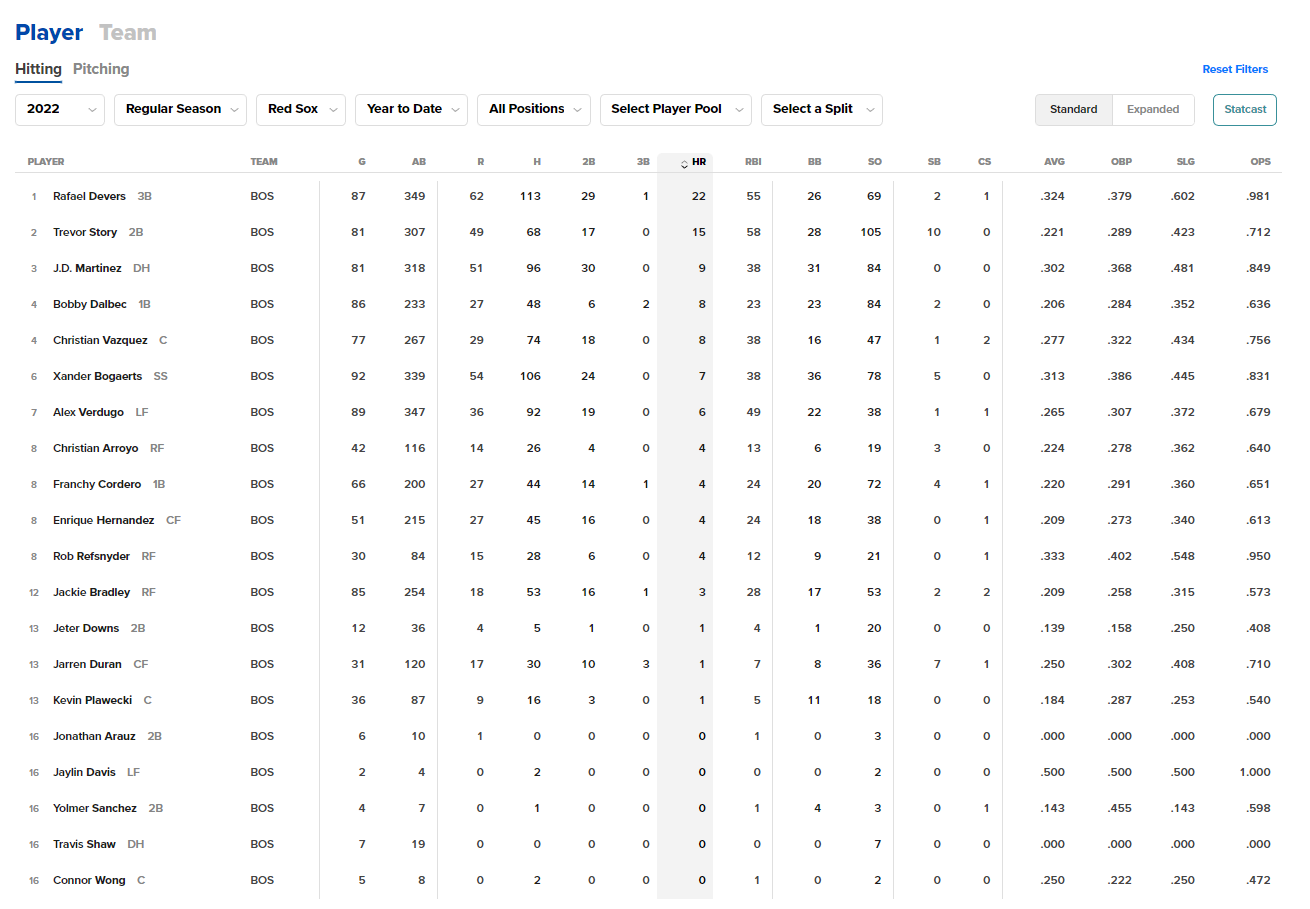Sort by the OBP column header
Image resolution: width=1310 pixels, height=909 pixels.
click(x=1121, y=162)
